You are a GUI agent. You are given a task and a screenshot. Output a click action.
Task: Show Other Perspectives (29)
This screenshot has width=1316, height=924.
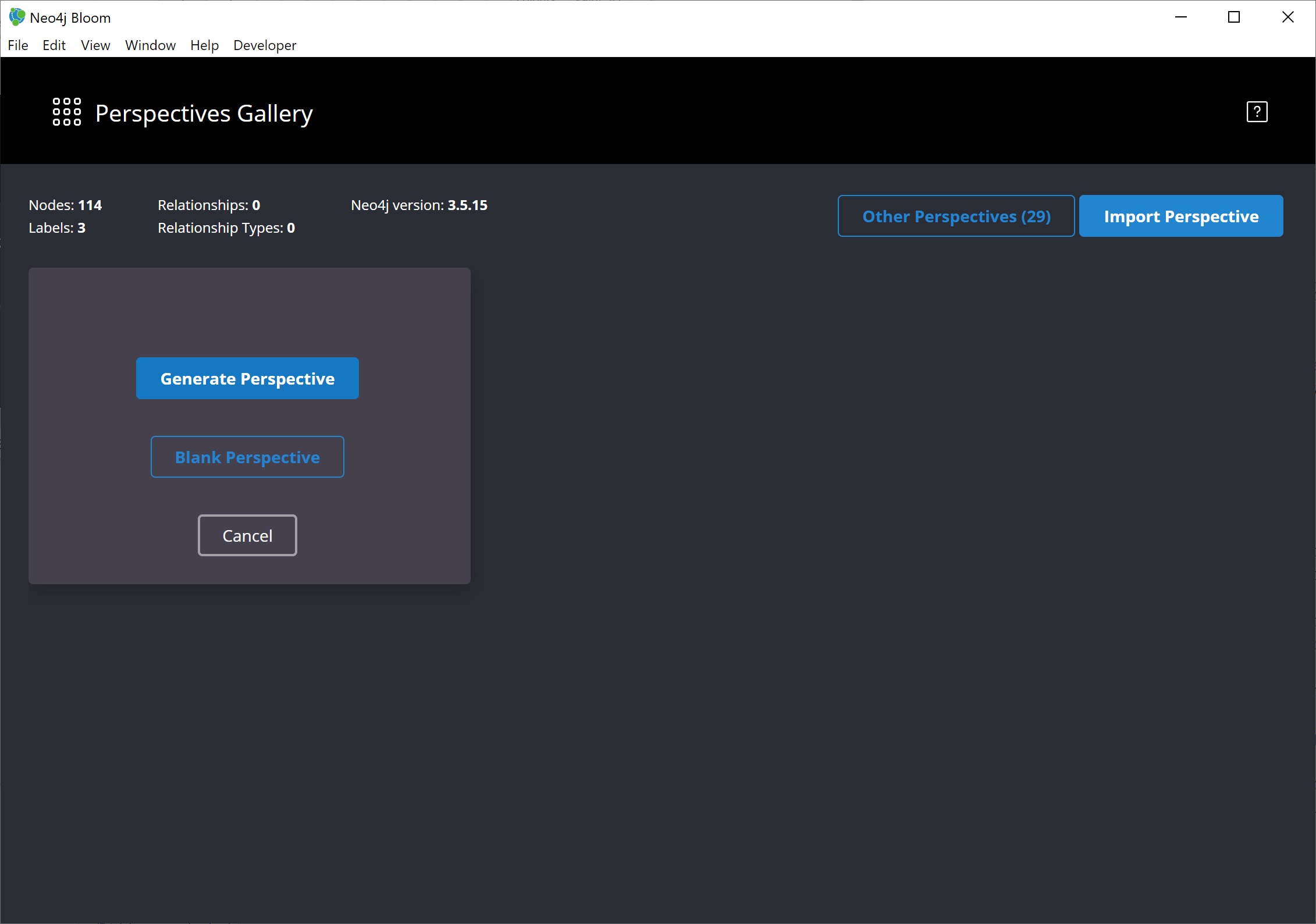coord(956,216)
